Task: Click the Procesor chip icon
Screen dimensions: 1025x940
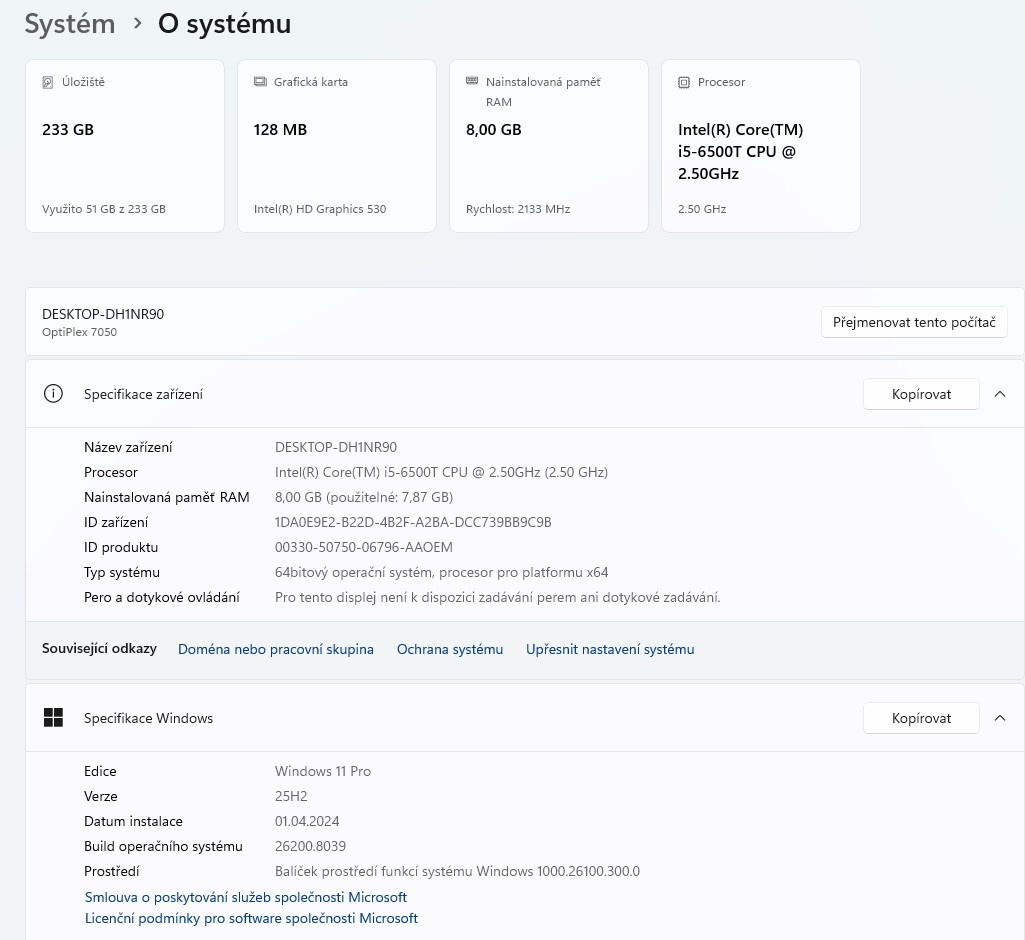Action: pos(684,82)
